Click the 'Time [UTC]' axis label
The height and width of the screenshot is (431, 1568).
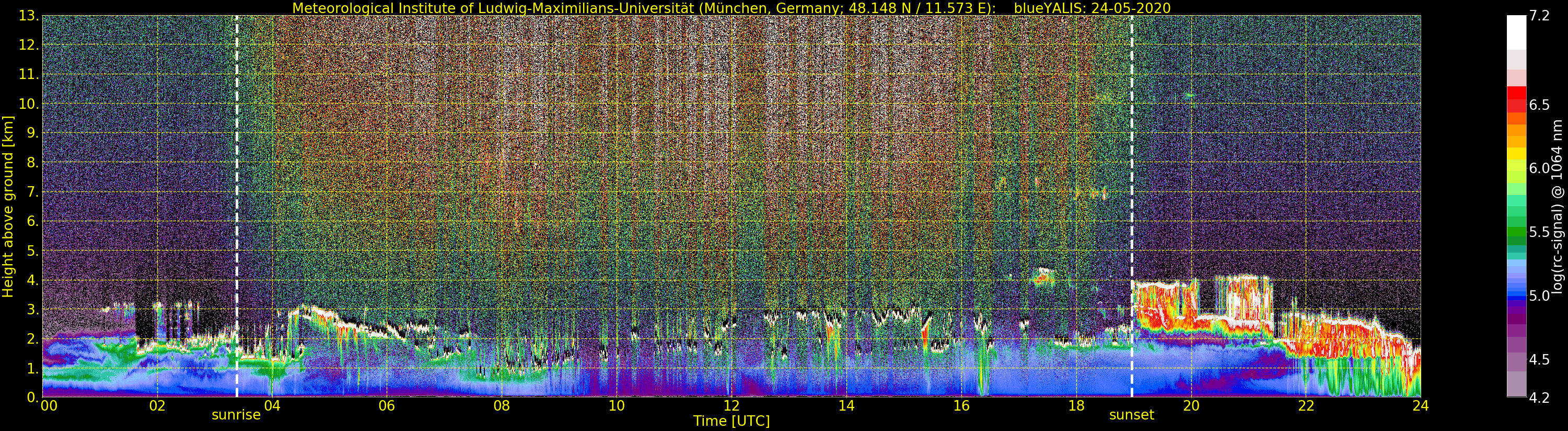coord(731,421)
